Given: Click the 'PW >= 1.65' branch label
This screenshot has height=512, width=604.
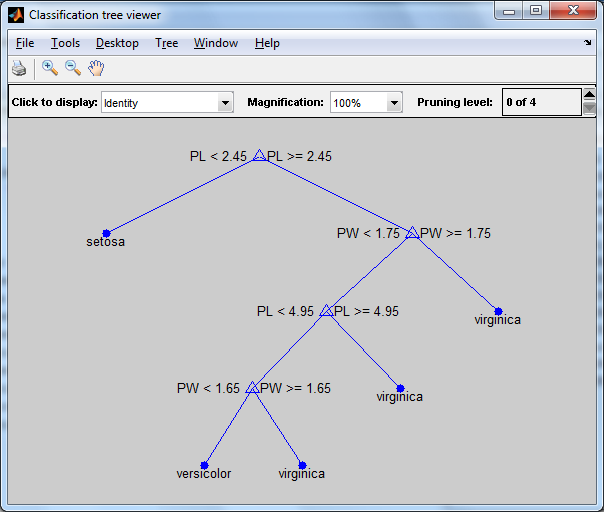Looking at the screenshot, I should point(295,388).
